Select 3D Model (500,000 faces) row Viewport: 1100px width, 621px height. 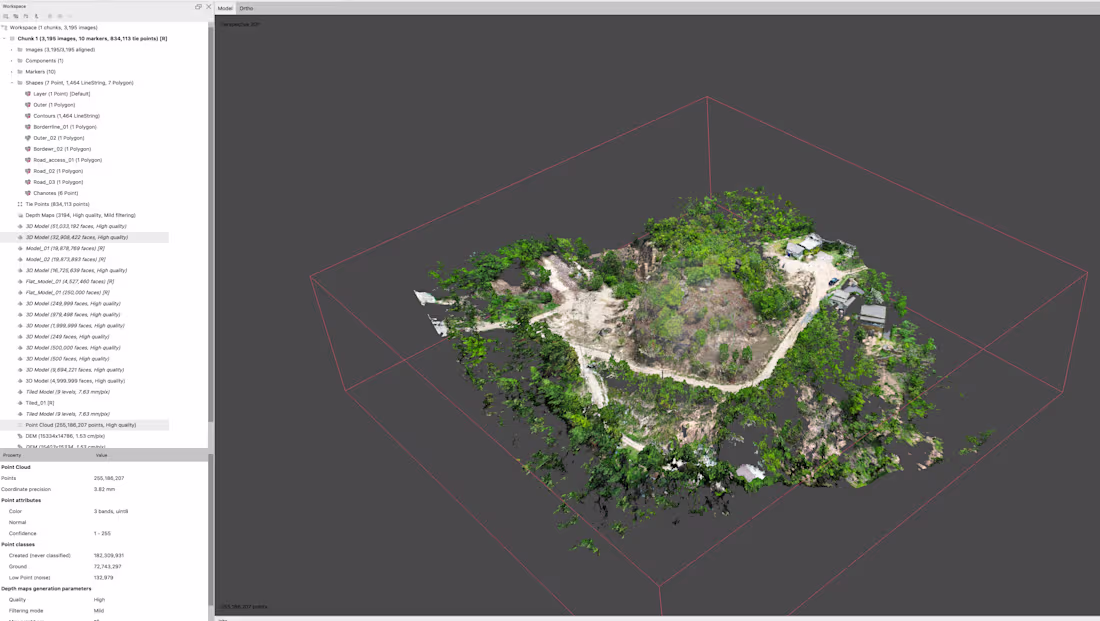(x=84, y=348)
